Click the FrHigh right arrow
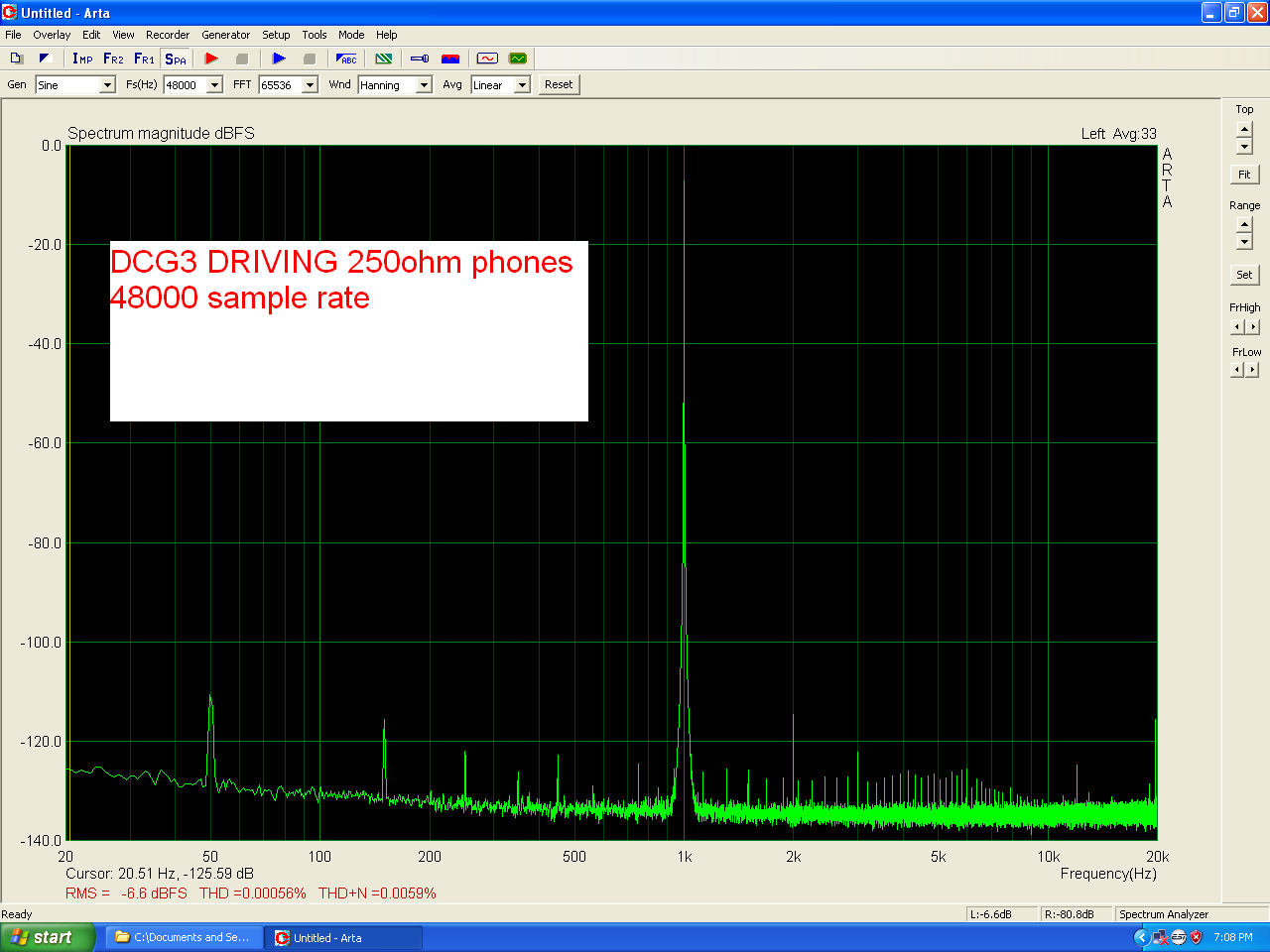Screen dimensions: 1270x952 click(1252, 326)
